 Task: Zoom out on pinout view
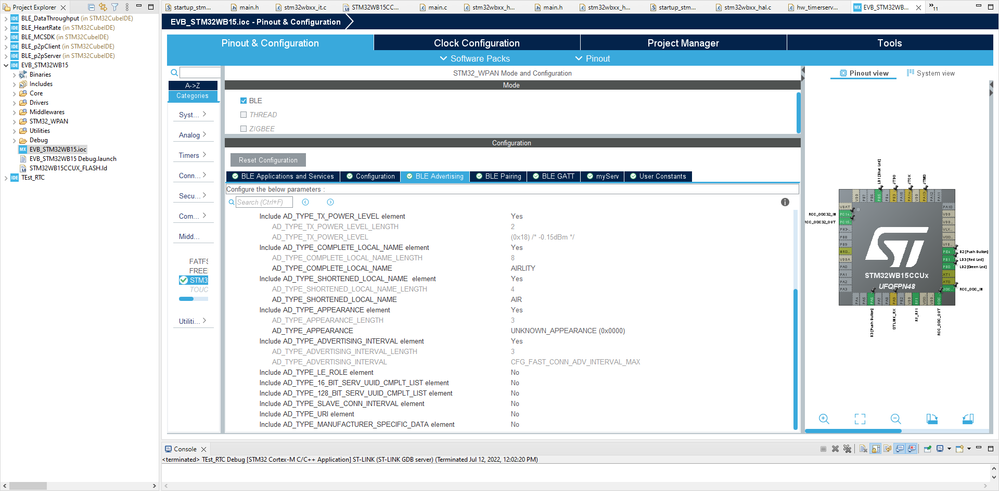pyautogui.click(x=896, y=419)
